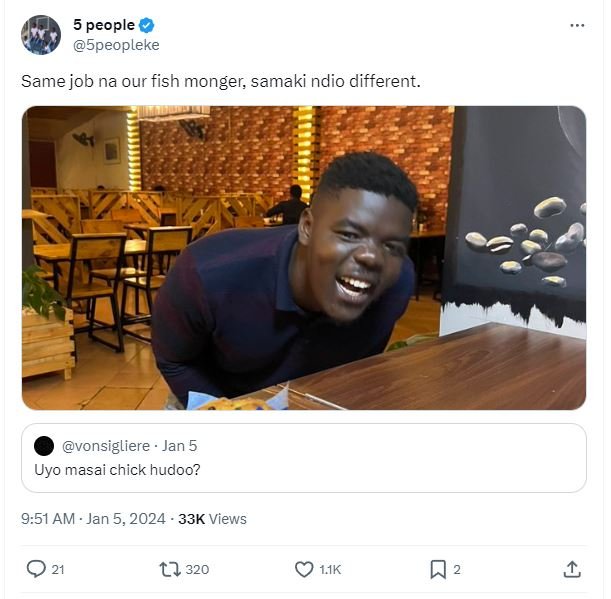The height and width of the screenshot is (599, 611).
Task: Click the 21 replies count
Action: tap(58, 569)
